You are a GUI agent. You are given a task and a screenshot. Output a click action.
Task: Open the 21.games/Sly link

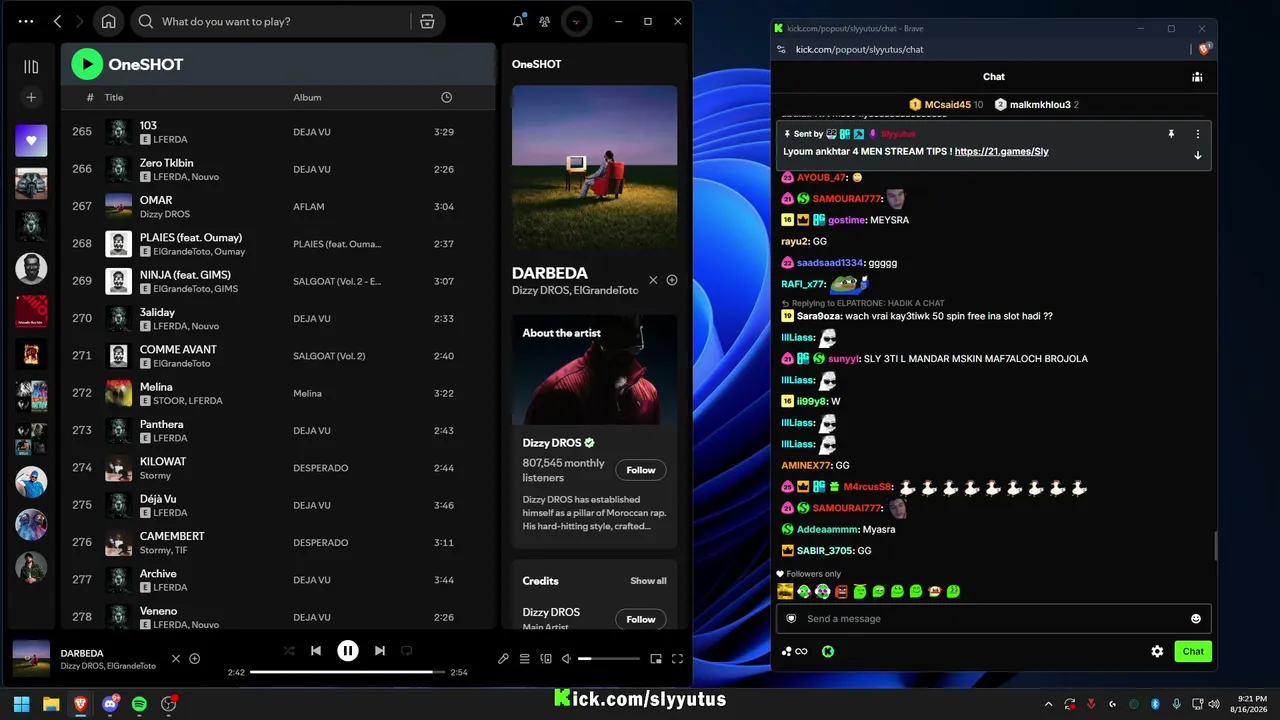click(x=1001, y=152)
